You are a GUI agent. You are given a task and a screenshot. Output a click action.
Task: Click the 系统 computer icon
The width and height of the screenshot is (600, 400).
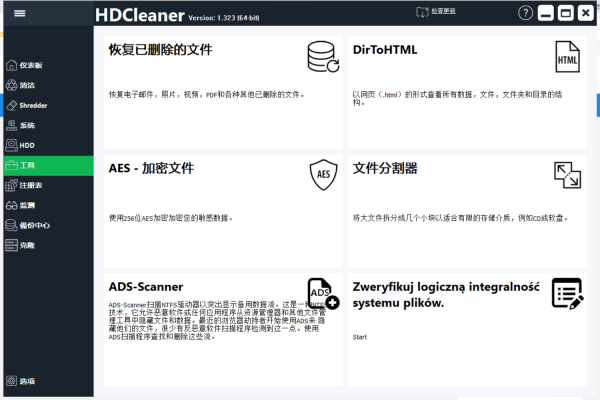tap(11, 125)
